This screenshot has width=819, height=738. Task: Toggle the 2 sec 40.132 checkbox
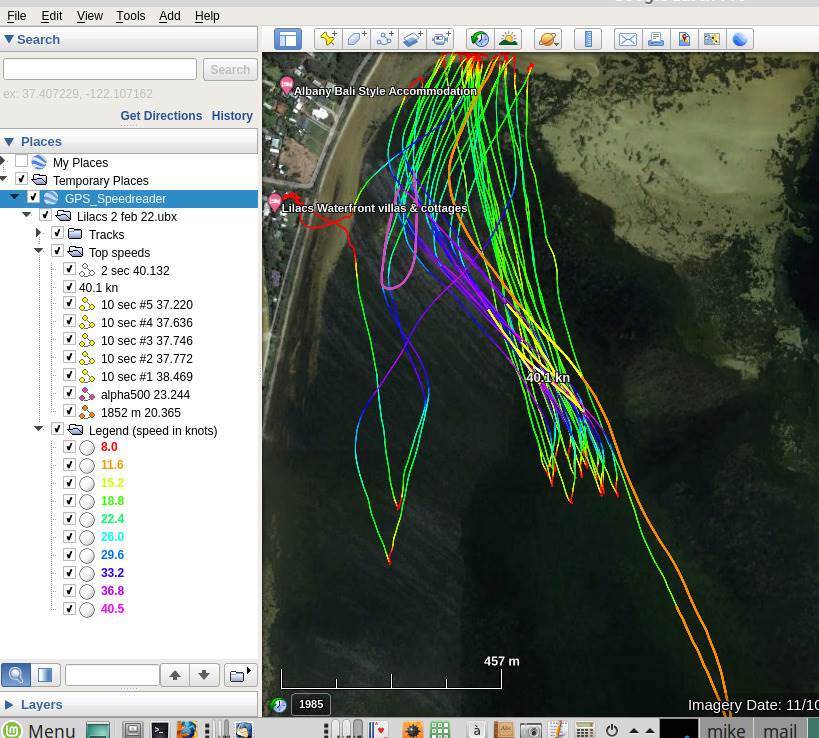pyautogui.click(x=69, y=270)
